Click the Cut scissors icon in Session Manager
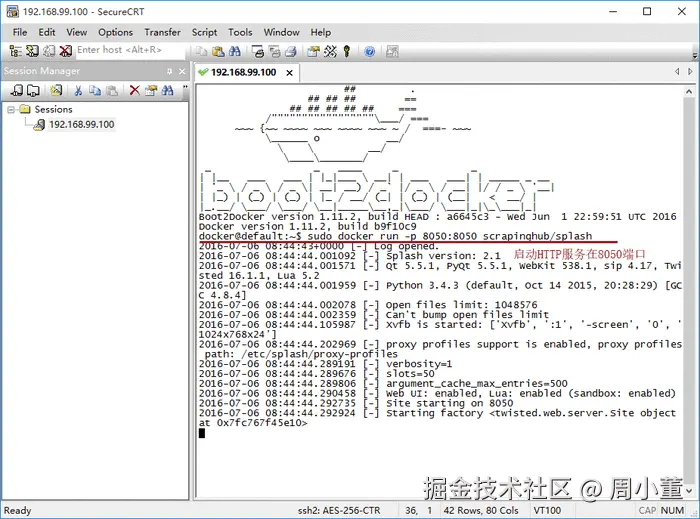 coord(78,91)
